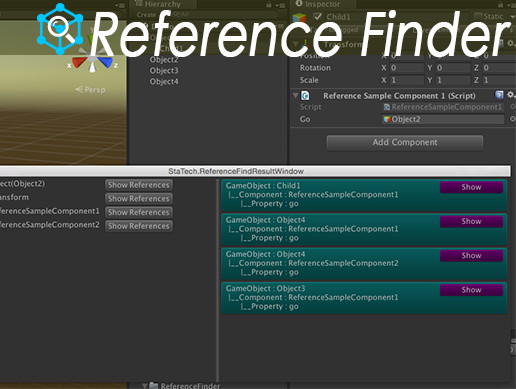The height and width of the screenshot is (389, 516).
Task: Click the Script field ReferenceSampleComponent1
Action: point(443,107)
